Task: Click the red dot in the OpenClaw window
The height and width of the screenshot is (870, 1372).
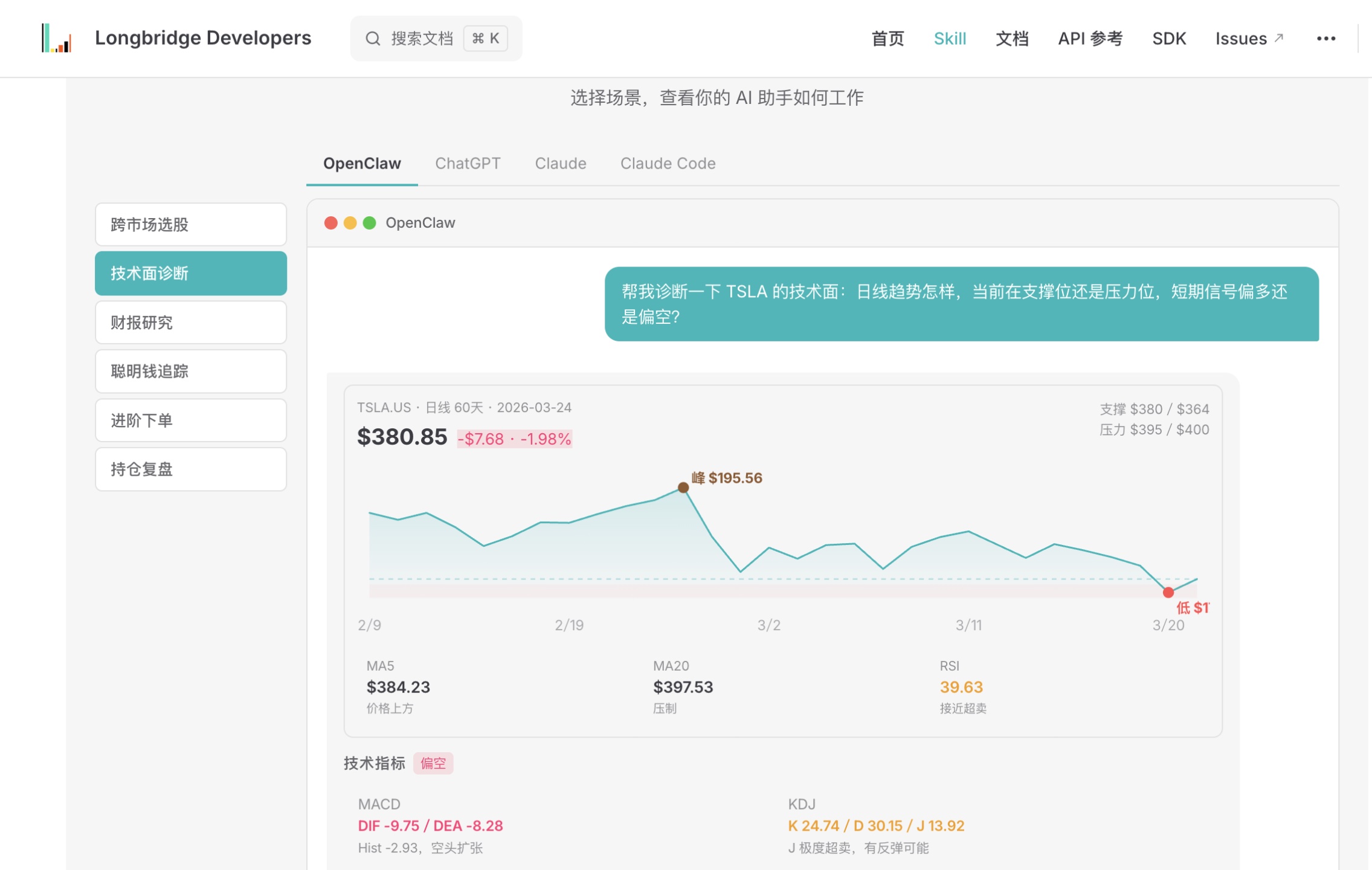Action: pos(330,223)
